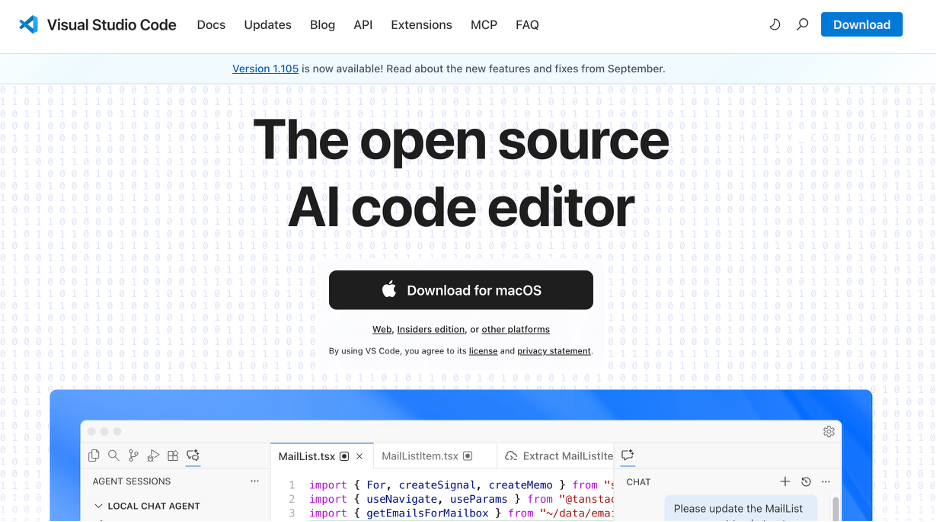Image resolution: width=936 pixels, height=522 pixels.
Task: Toggle the dark theme moon icon
Action: [x=774, y=24]
